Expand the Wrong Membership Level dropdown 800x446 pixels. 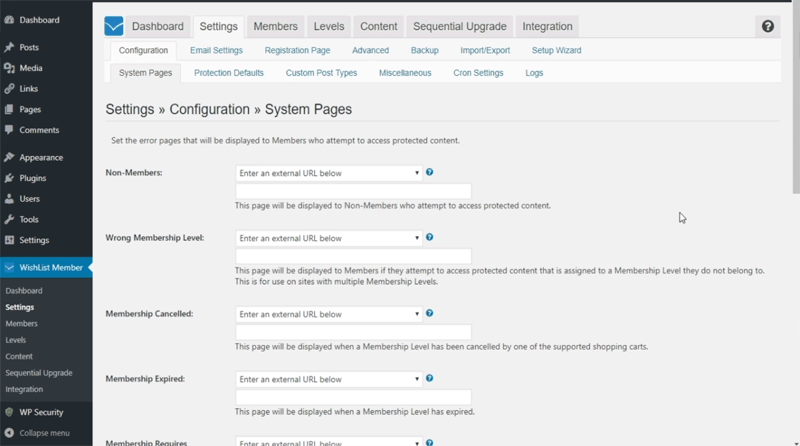click(329, 239)
